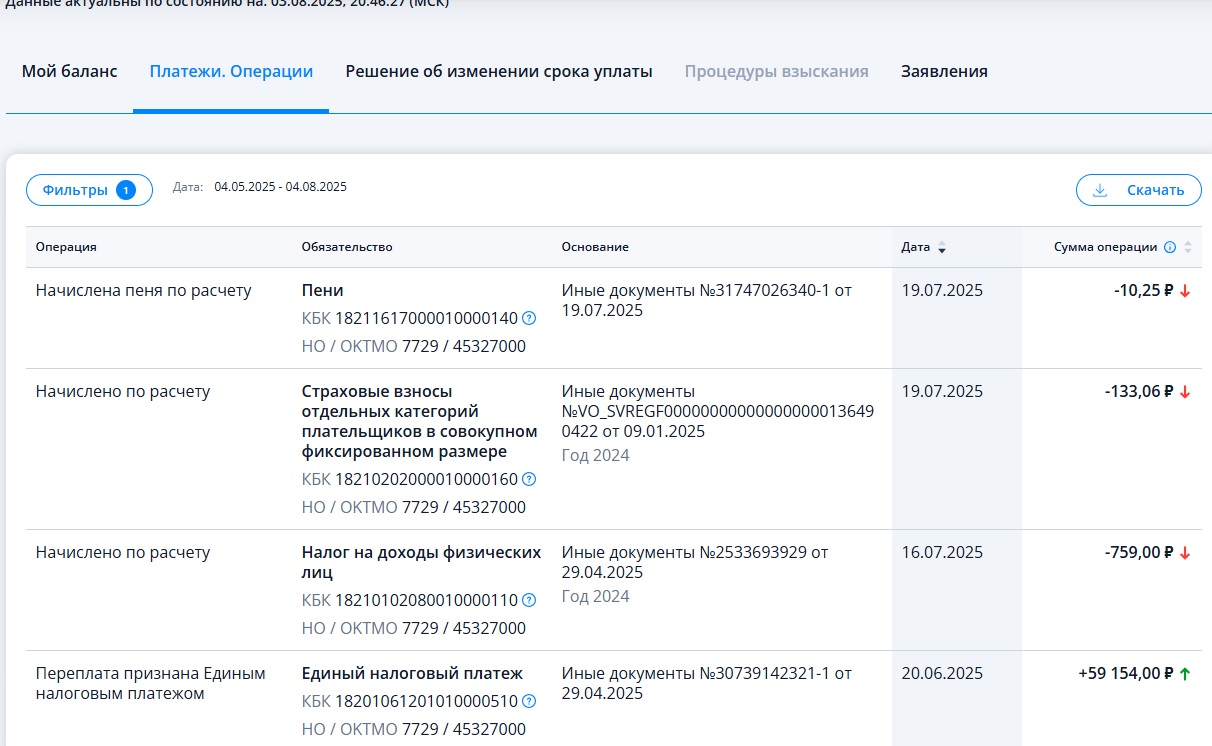The width and height of the screenshot is (1212, 746).
Task: Go to the Заявления tab
Action: pyautogui.click(x=944, y=72)
